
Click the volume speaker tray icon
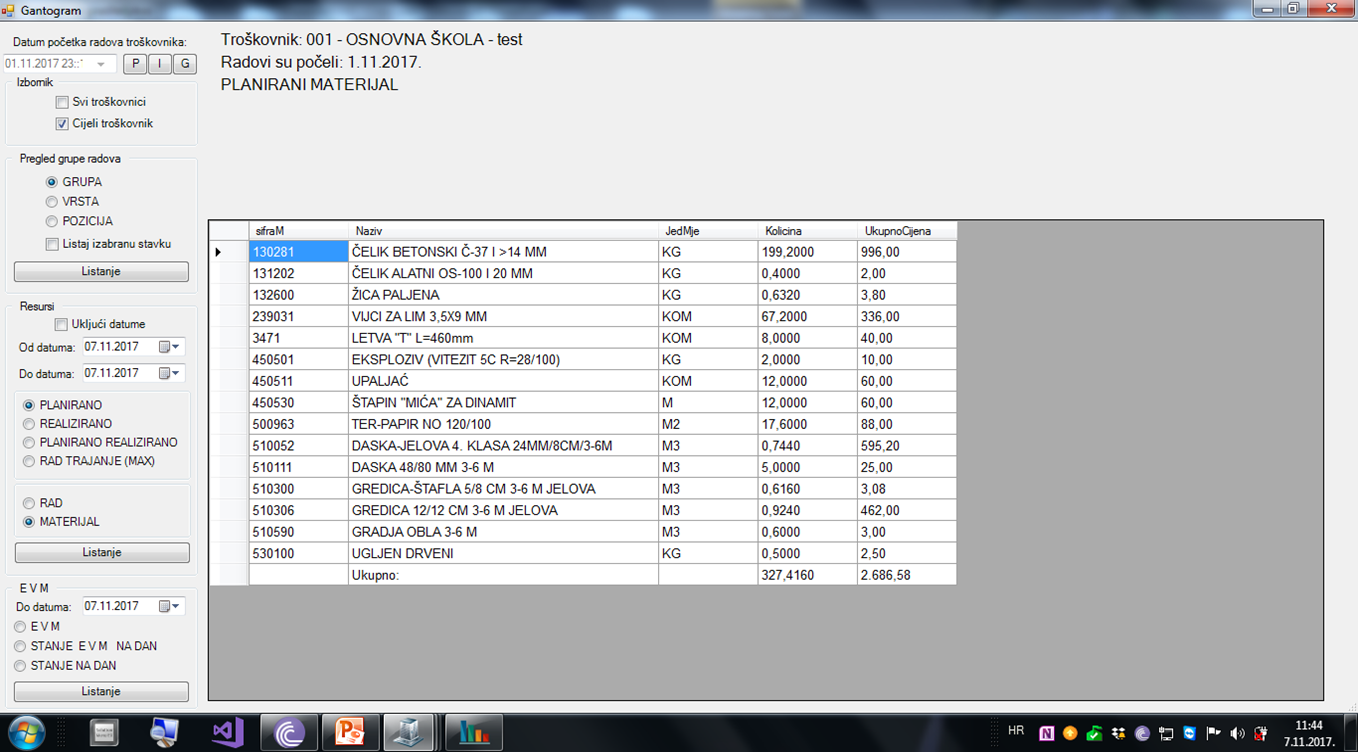point(1237,733)
